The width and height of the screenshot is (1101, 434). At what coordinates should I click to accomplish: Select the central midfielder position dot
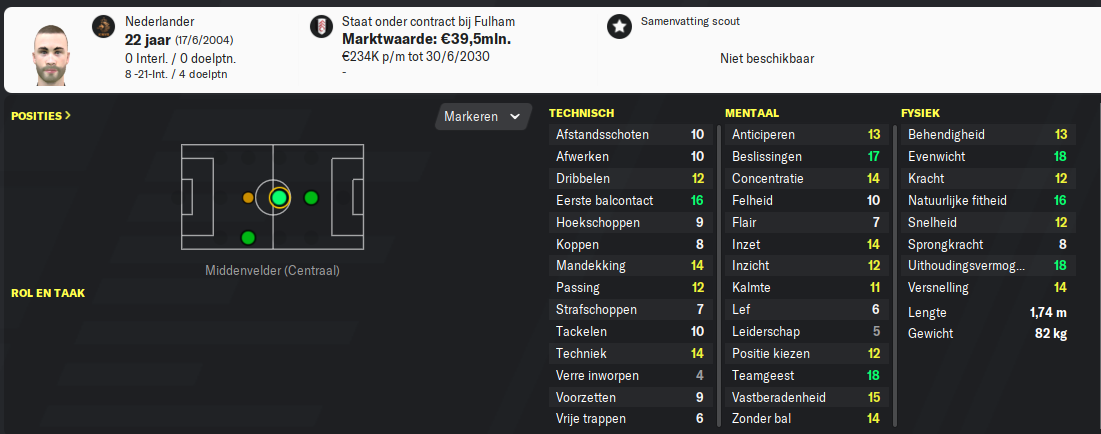pyautogui.click(x=279, y=198)
